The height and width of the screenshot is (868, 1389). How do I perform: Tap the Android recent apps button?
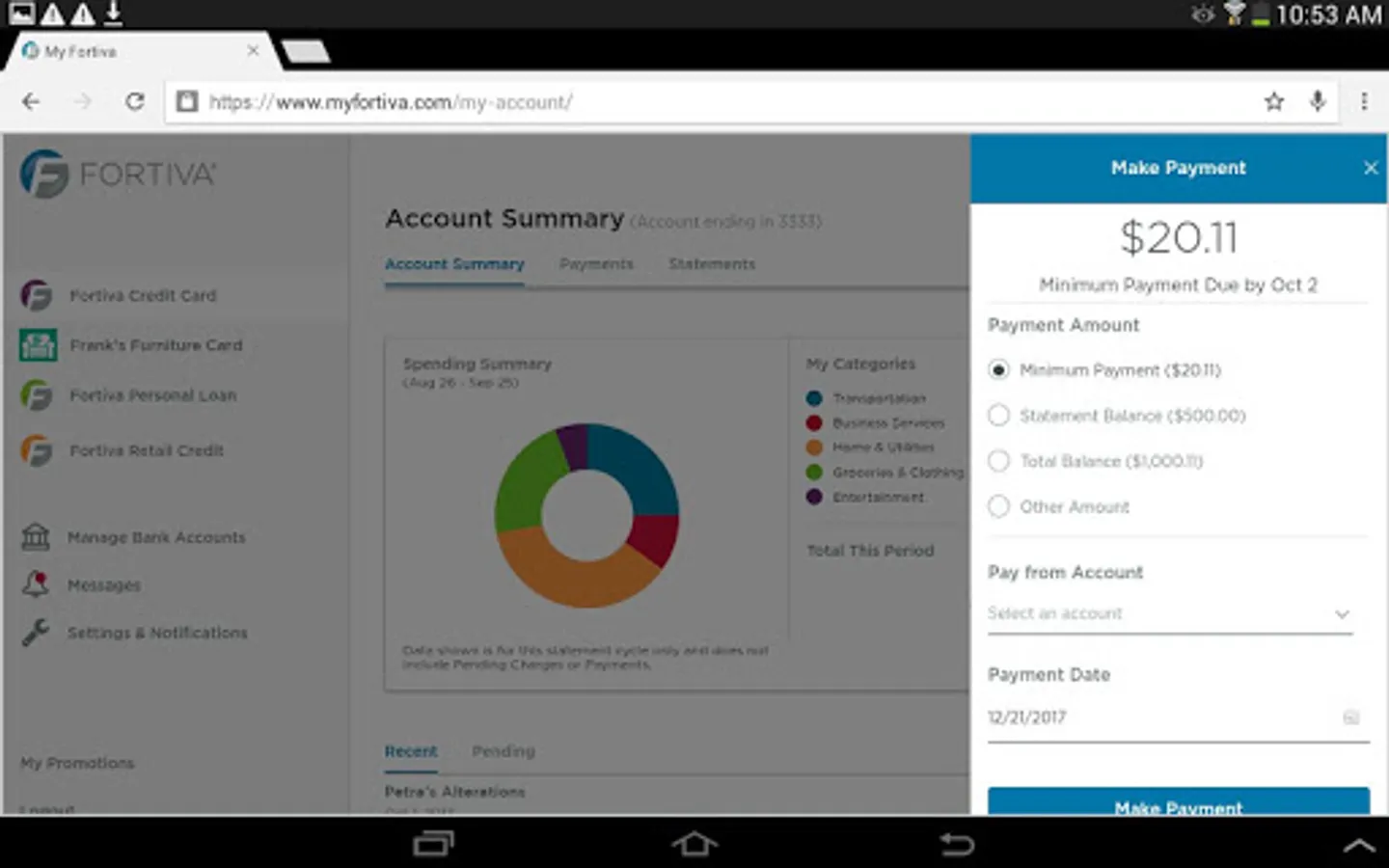[433, 845]
